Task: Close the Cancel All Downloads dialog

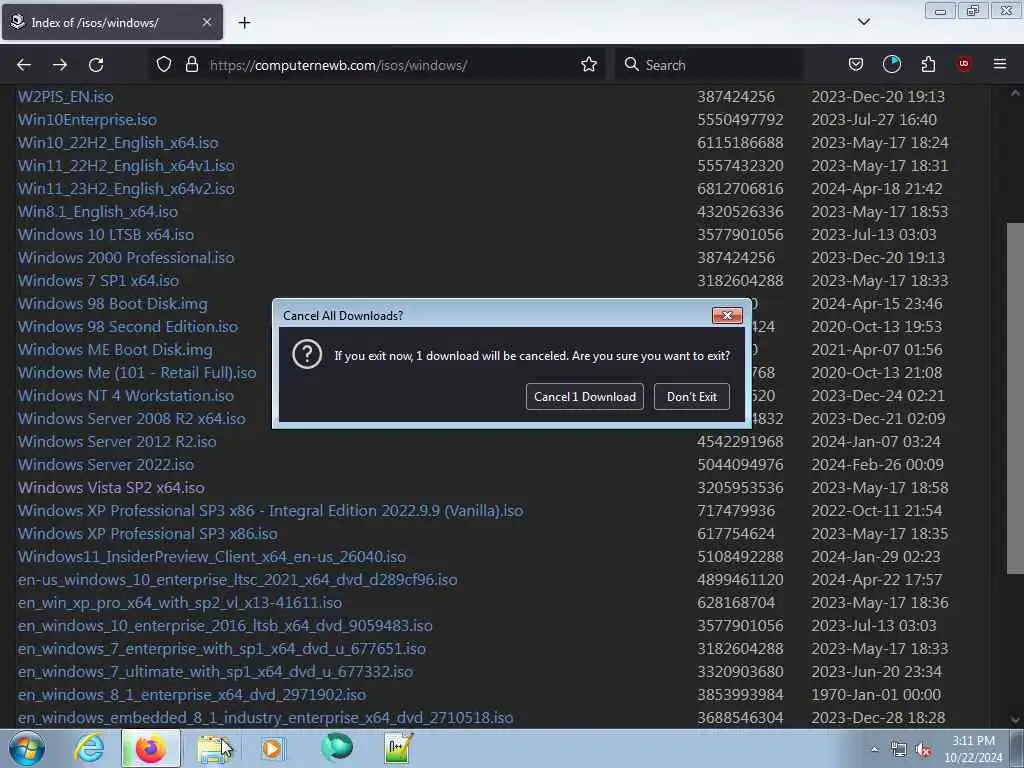Action: 727,315
